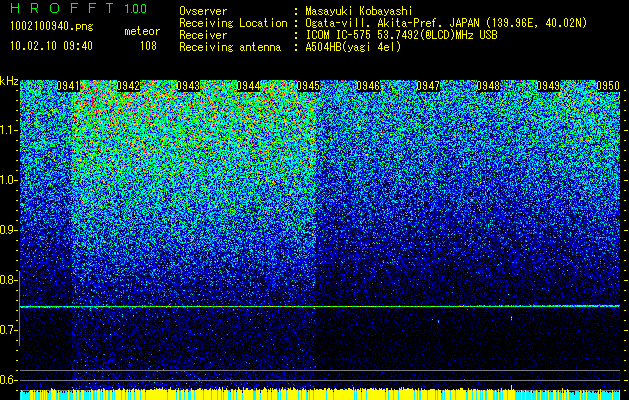Click the 0.9 frequency axis label

(8, 230)
